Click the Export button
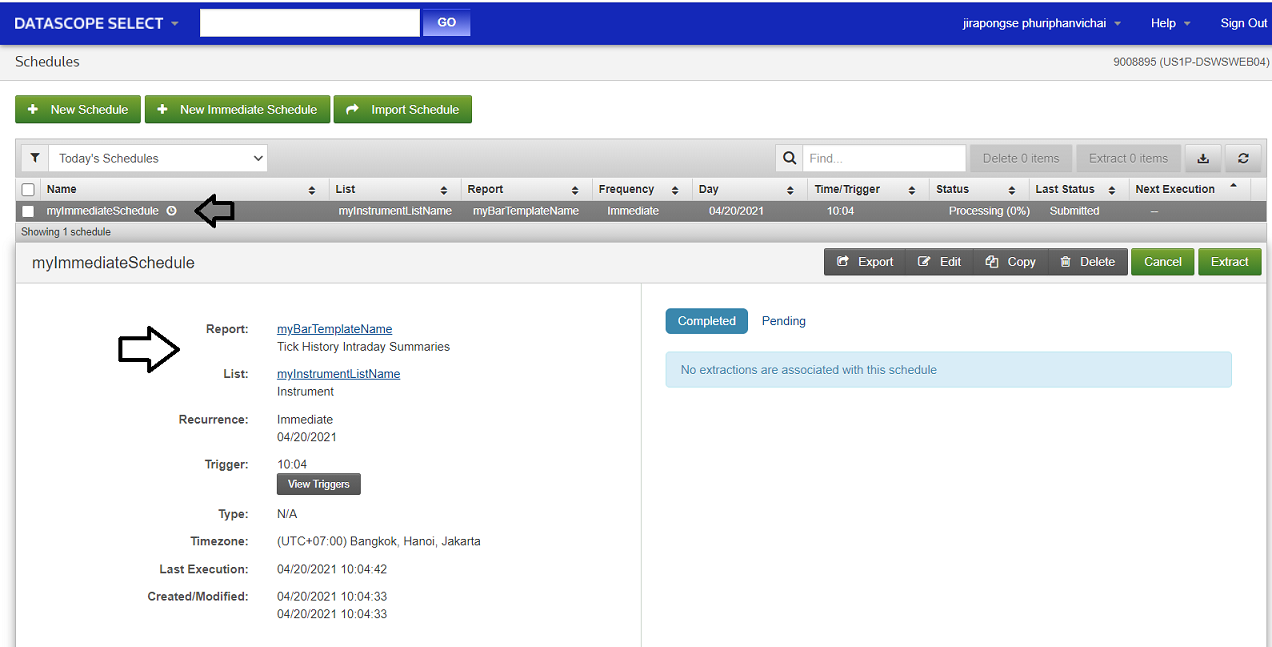 tap(865, 262)
